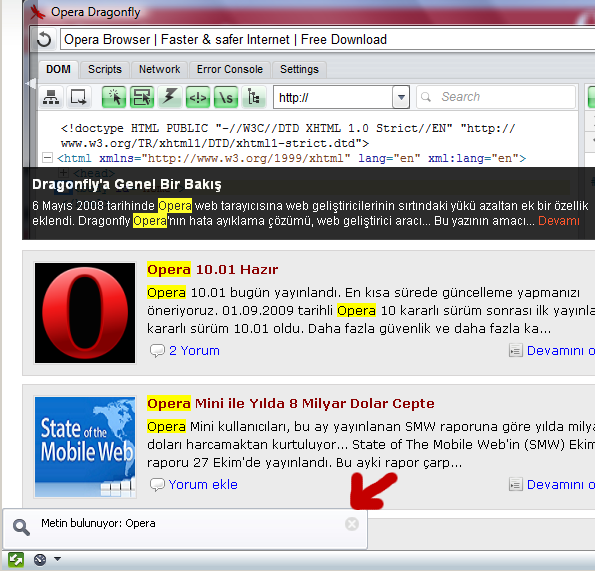Screen dimensions: 595x571
Task: Switch to the DOM tab
Action: point(58,69)
